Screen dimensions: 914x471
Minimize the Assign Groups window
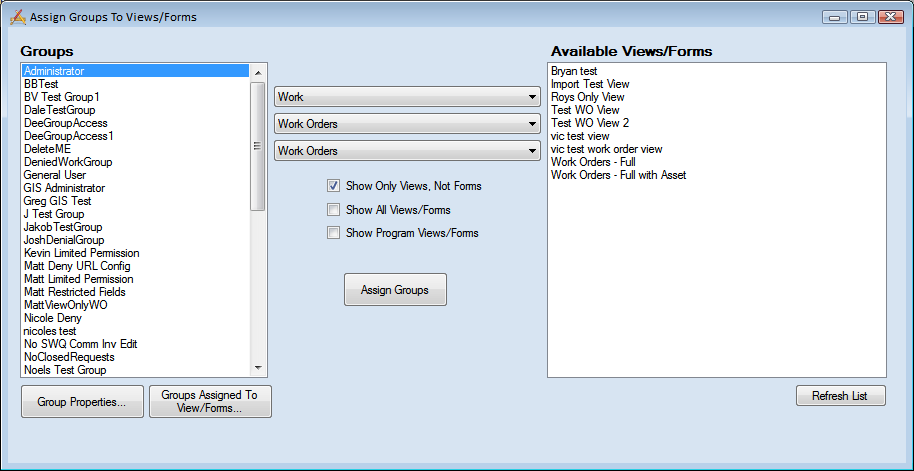[x=835, y=17]
